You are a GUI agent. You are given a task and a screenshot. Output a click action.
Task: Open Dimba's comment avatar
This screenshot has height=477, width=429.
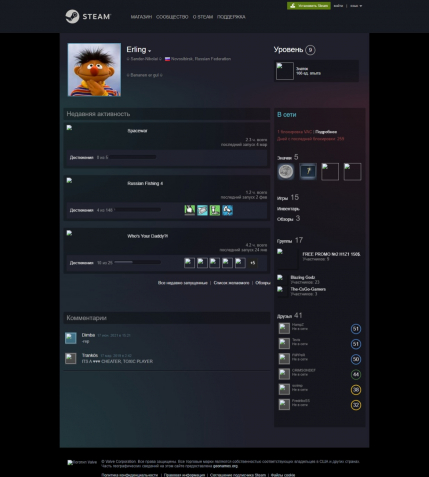71,338
